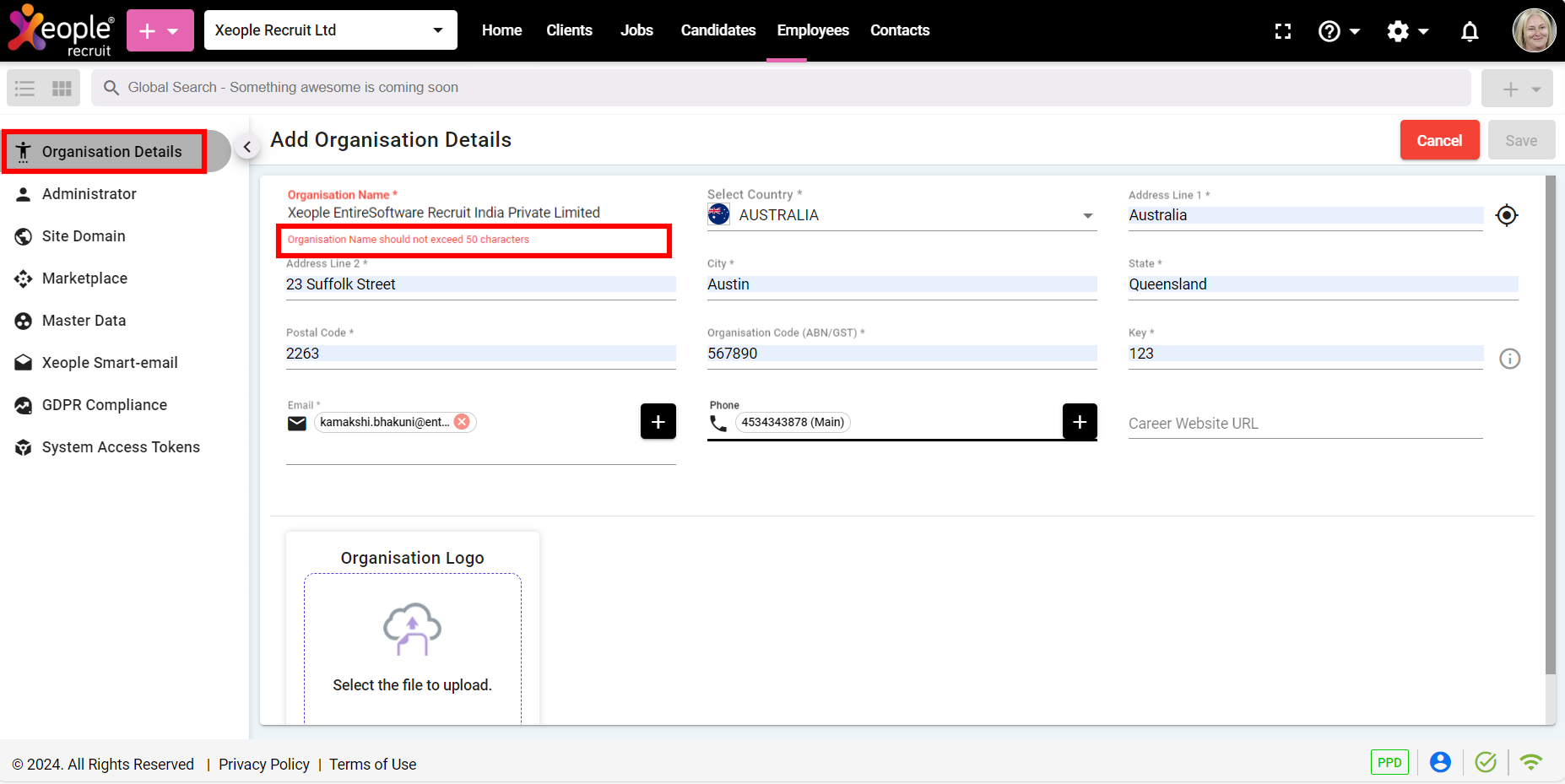Edit the City field

point(902,284)
